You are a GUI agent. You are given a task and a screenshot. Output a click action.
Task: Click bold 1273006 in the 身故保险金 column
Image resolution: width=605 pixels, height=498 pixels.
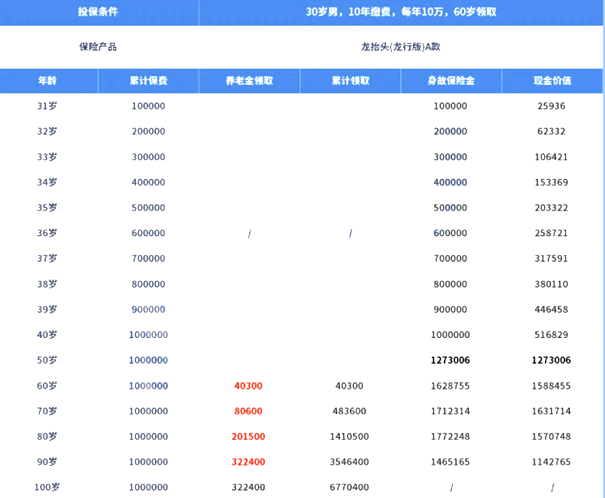tap(450, 360)
